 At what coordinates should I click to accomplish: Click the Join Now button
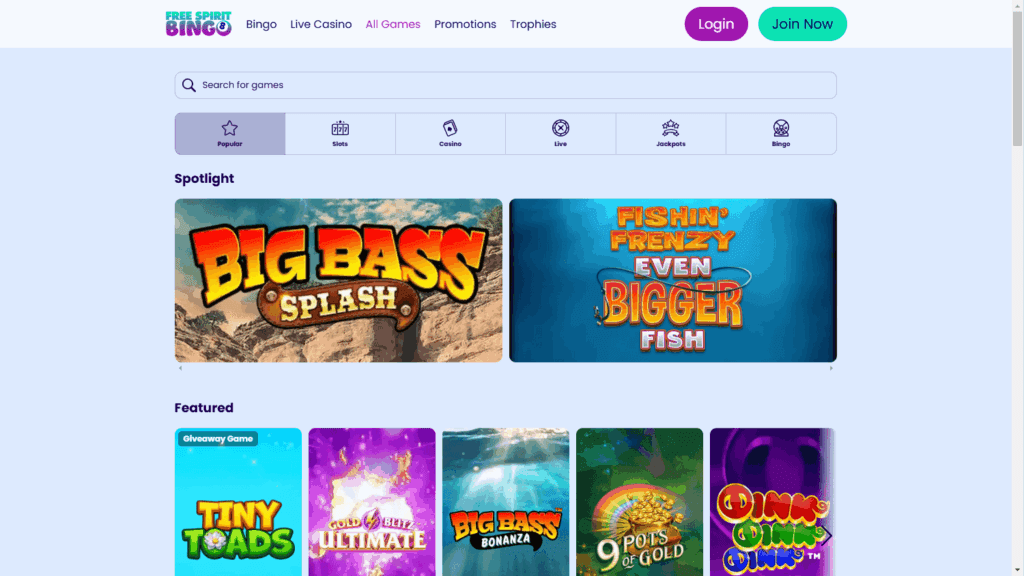[802, 24]
